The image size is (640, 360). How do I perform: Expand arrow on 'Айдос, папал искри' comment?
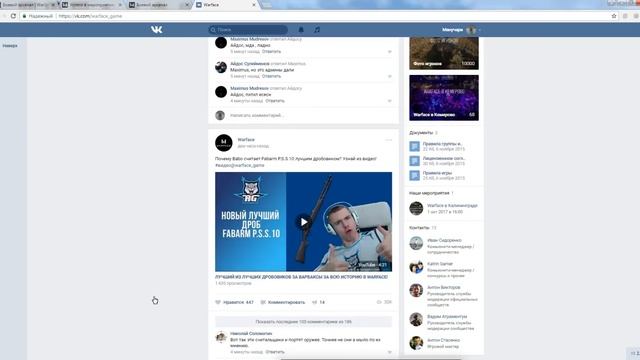point(389,101)
